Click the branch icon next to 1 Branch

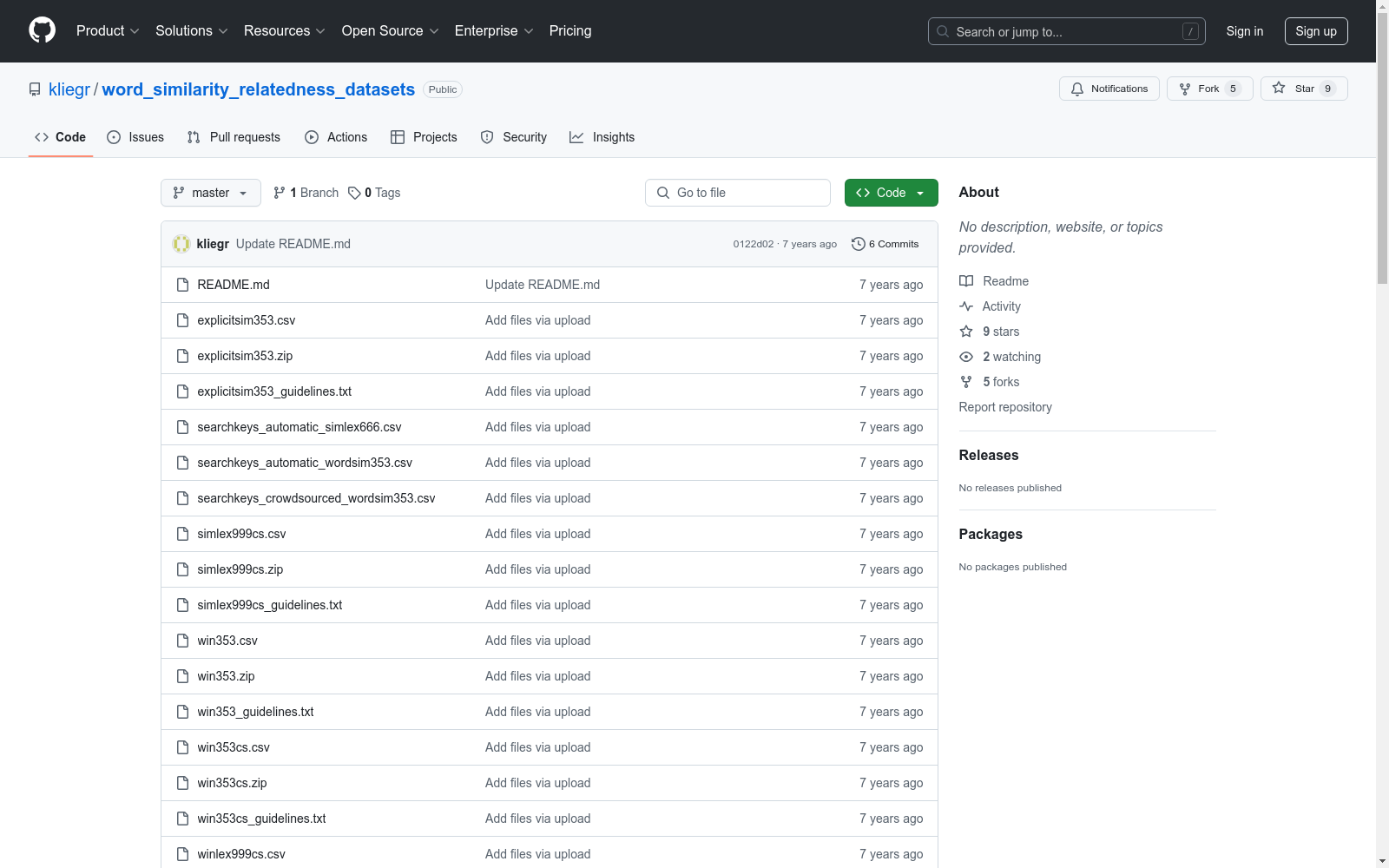coord(280,193)
